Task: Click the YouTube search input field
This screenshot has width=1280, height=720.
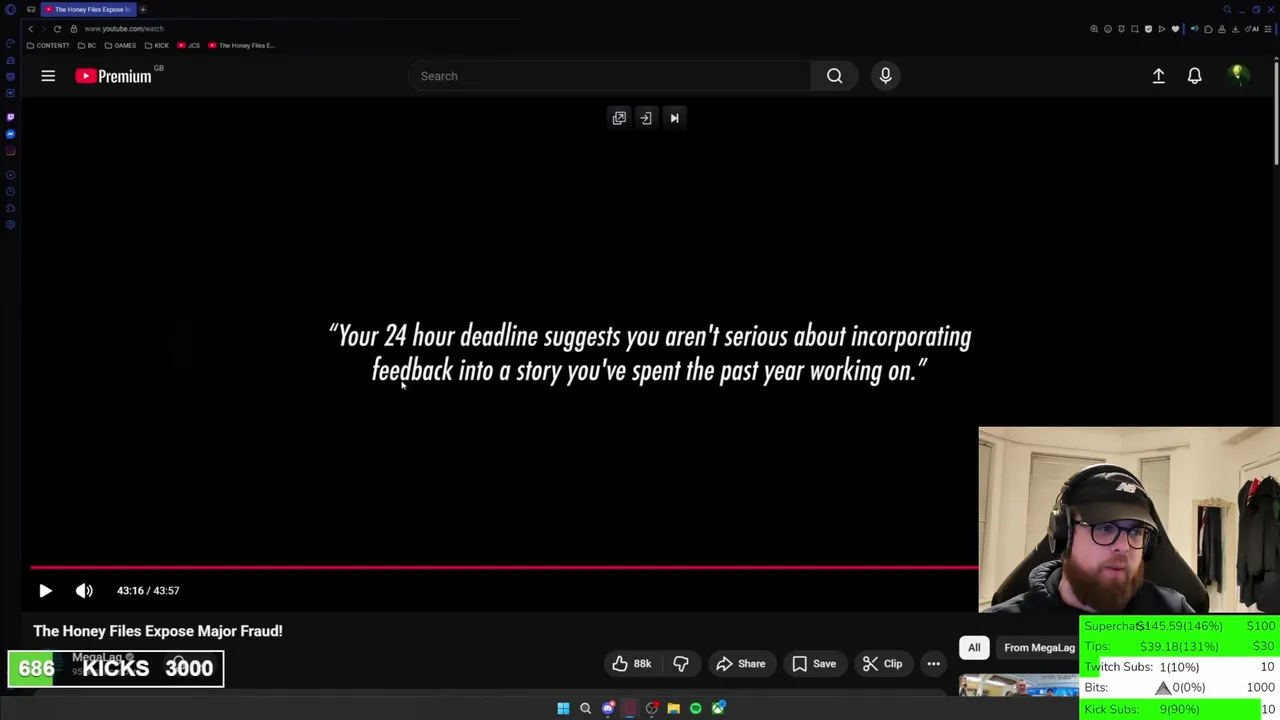Action: [610, 76]
